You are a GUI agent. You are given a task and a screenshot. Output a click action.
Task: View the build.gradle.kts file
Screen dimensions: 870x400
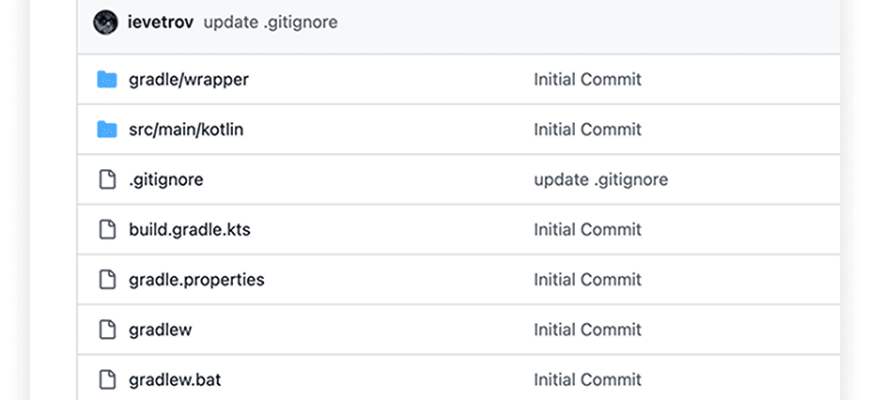189,230
